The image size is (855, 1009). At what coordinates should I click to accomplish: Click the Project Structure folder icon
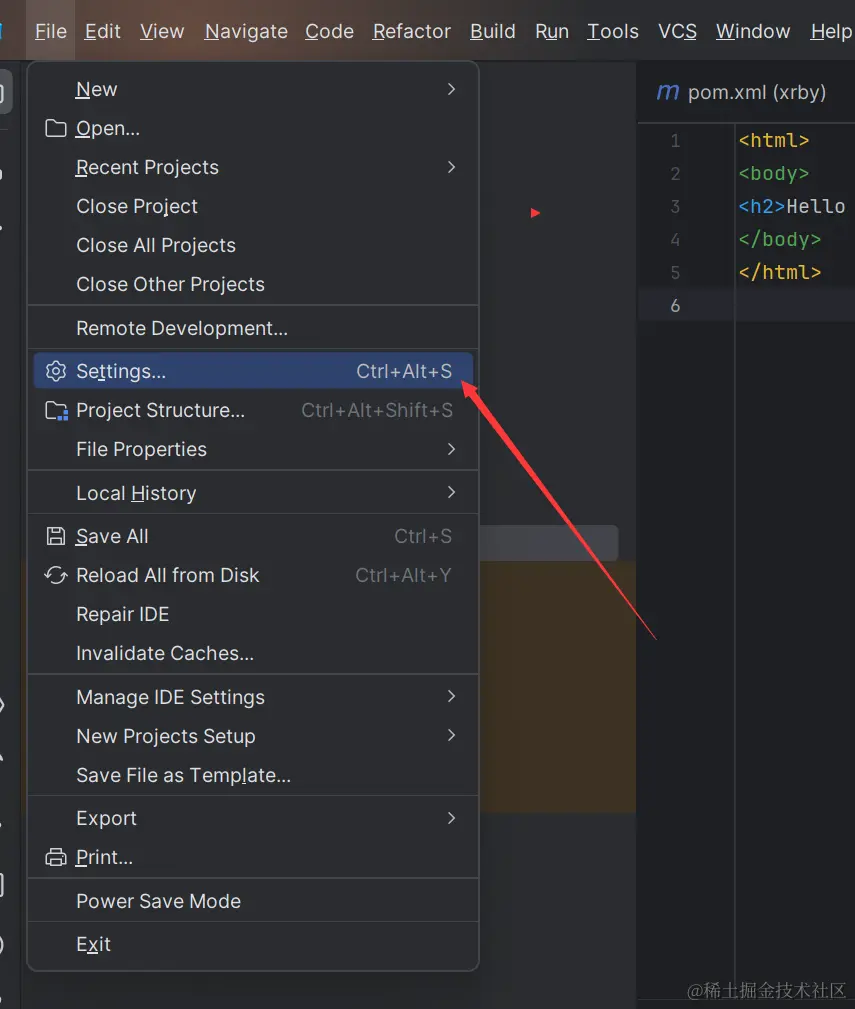(56, 410)
